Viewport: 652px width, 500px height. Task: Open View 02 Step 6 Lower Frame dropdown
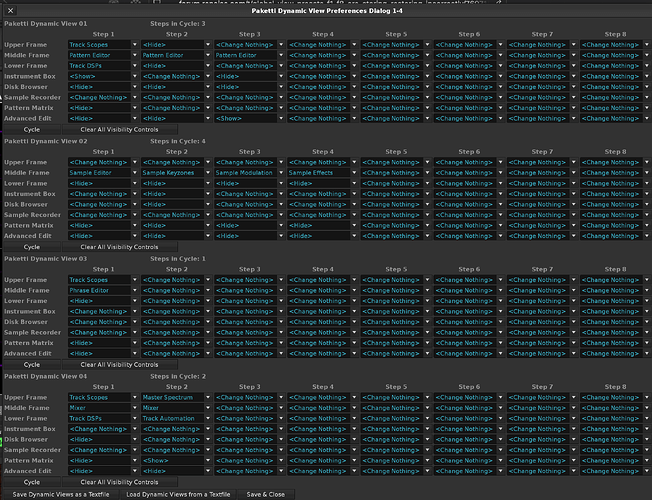[469, 183]
